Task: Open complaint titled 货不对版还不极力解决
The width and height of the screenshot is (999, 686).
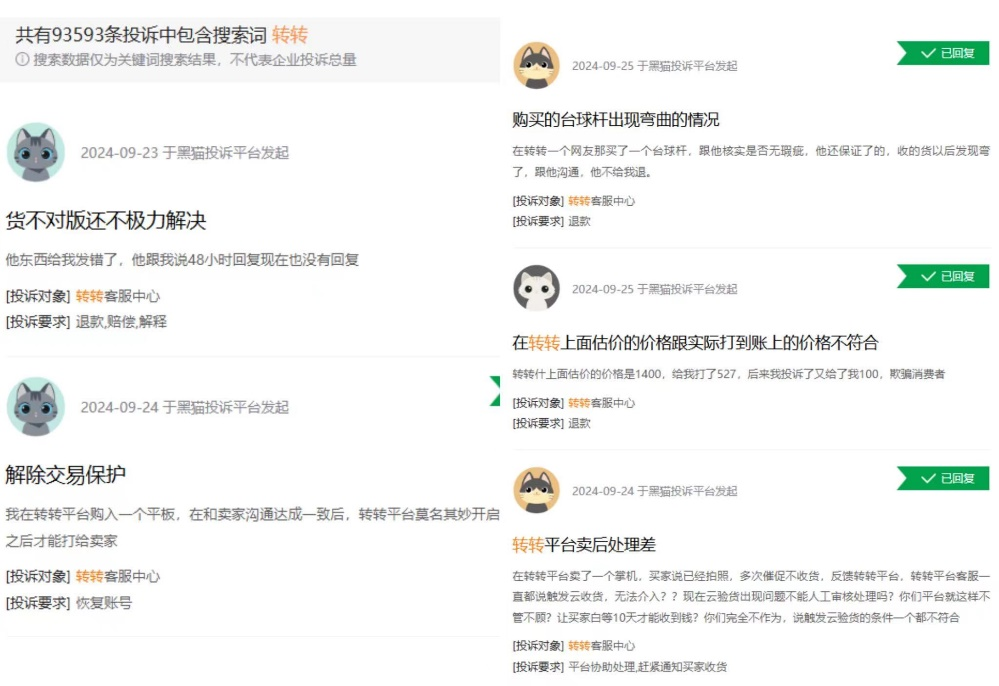Action: (x=106, y=220)
